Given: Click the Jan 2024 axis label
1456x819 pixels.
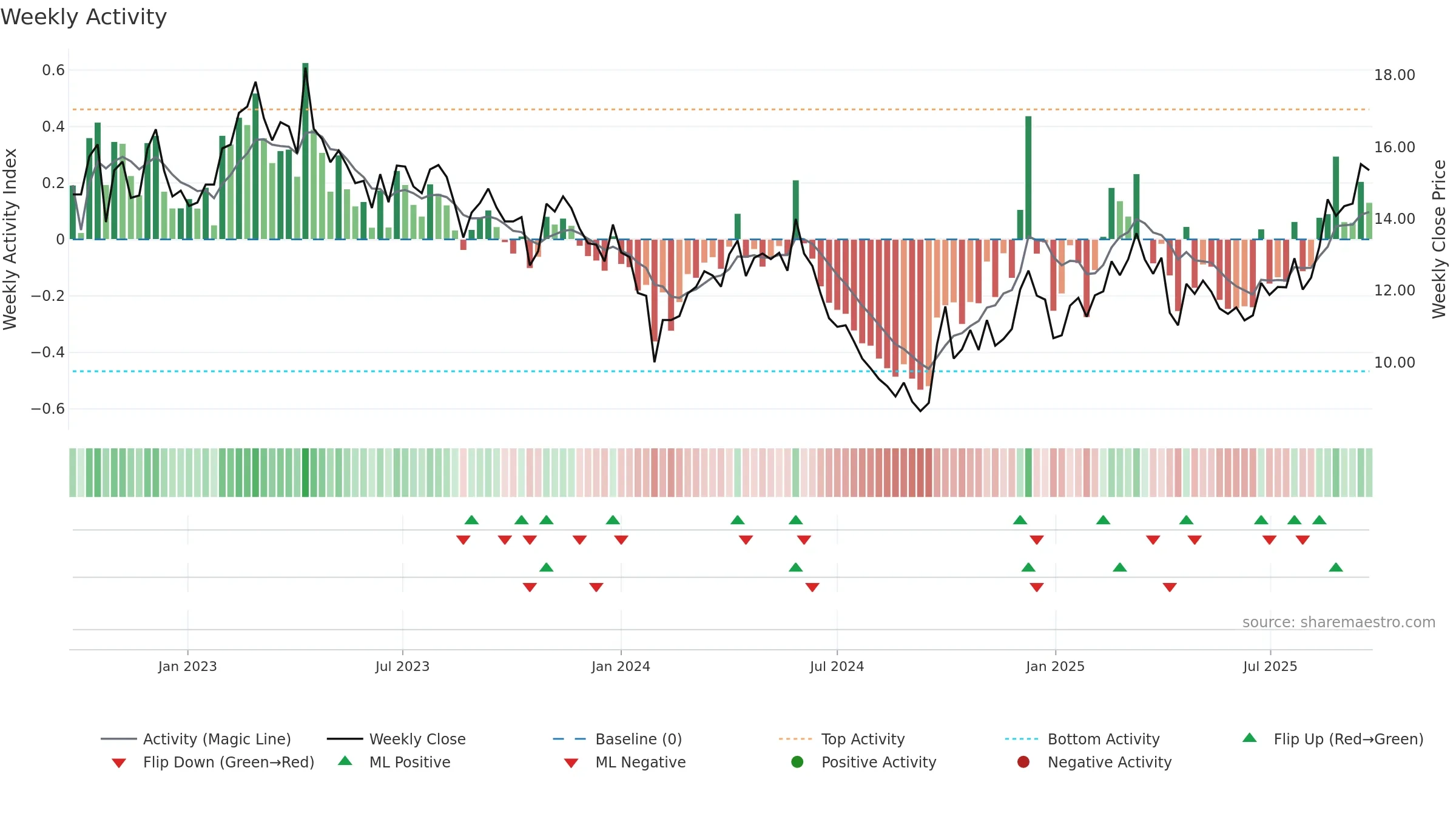Looking at the screenshot, I should (621, 666).
